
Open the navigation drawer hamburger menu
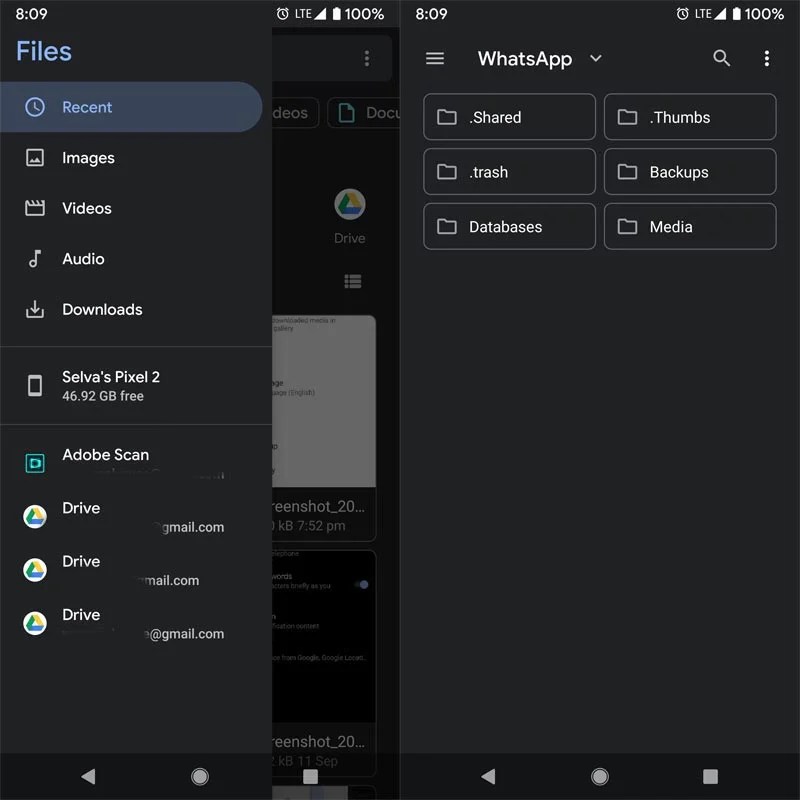point(435,58)
